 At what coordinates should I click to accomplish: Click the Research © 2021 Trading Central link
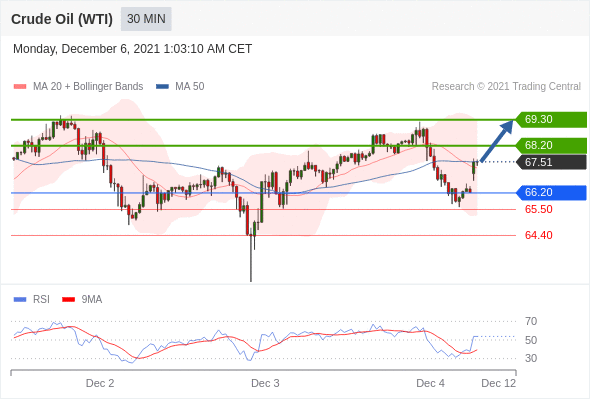click(506, 87)
